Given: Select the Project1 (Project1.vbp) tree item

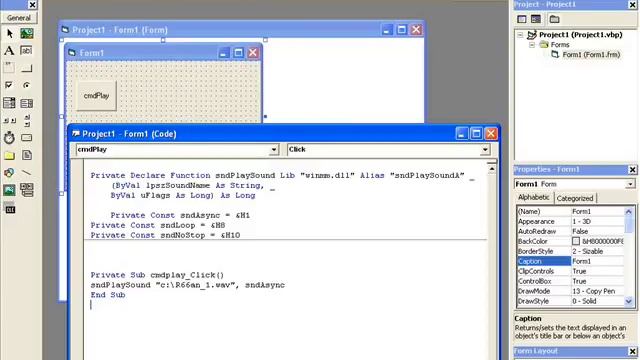Looking at the screenshot, I should pos(580,35).
